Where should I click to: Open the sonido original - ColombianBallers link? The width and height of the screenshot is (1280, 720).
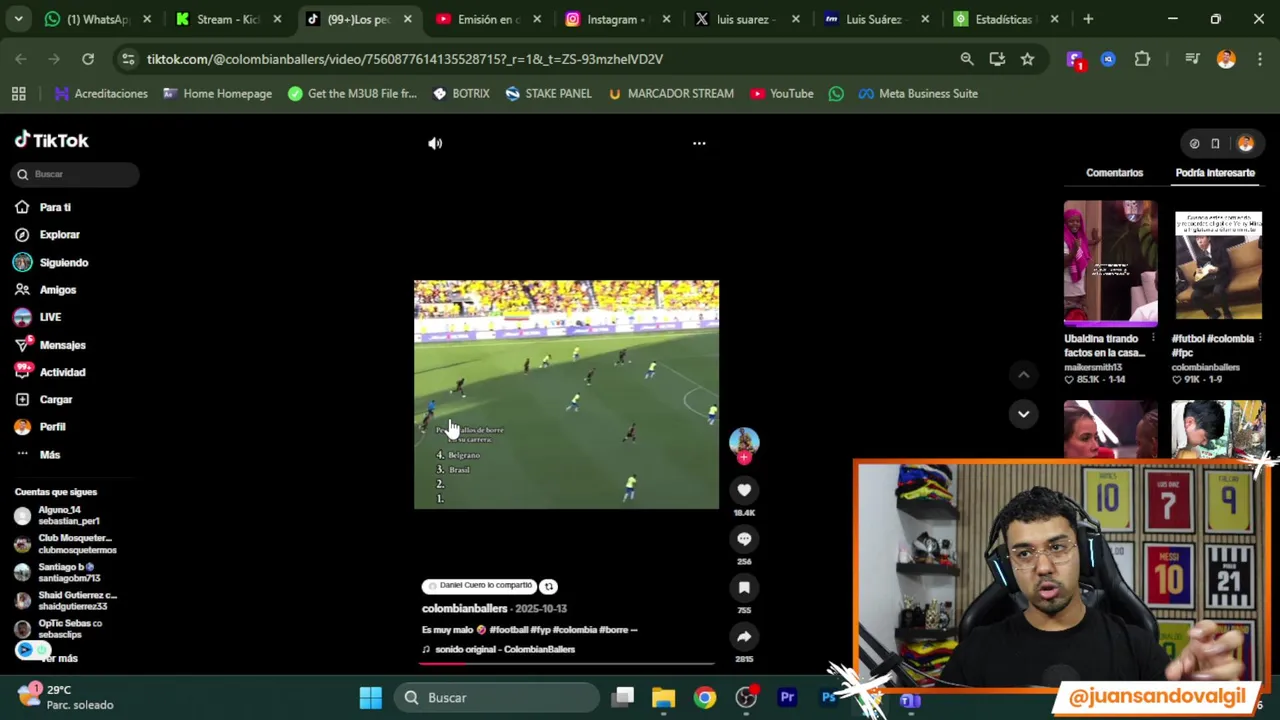[504, 649]
